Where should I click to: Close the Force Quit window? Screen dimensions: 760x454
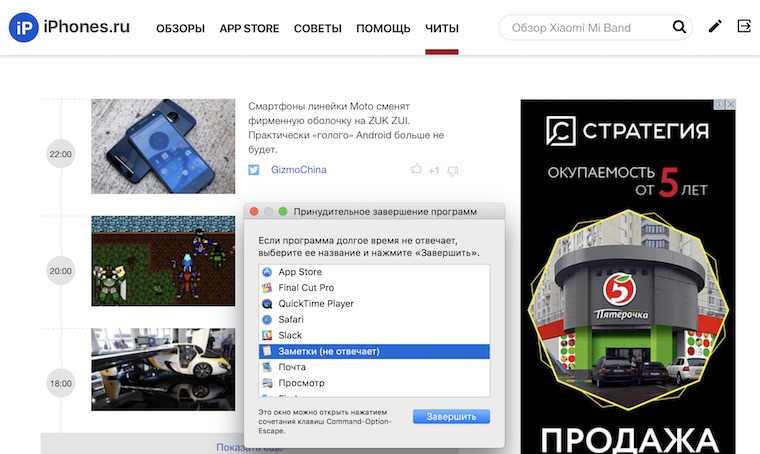pos(254,211)
